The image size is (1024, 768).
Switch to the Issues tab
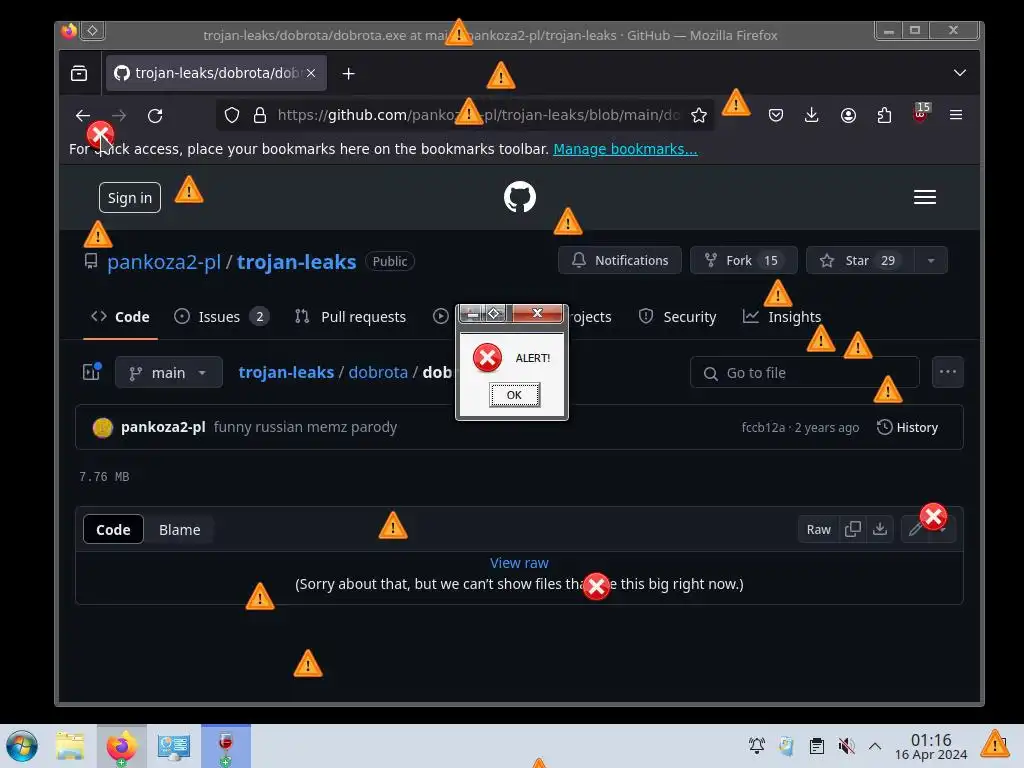tap(221, 317)
